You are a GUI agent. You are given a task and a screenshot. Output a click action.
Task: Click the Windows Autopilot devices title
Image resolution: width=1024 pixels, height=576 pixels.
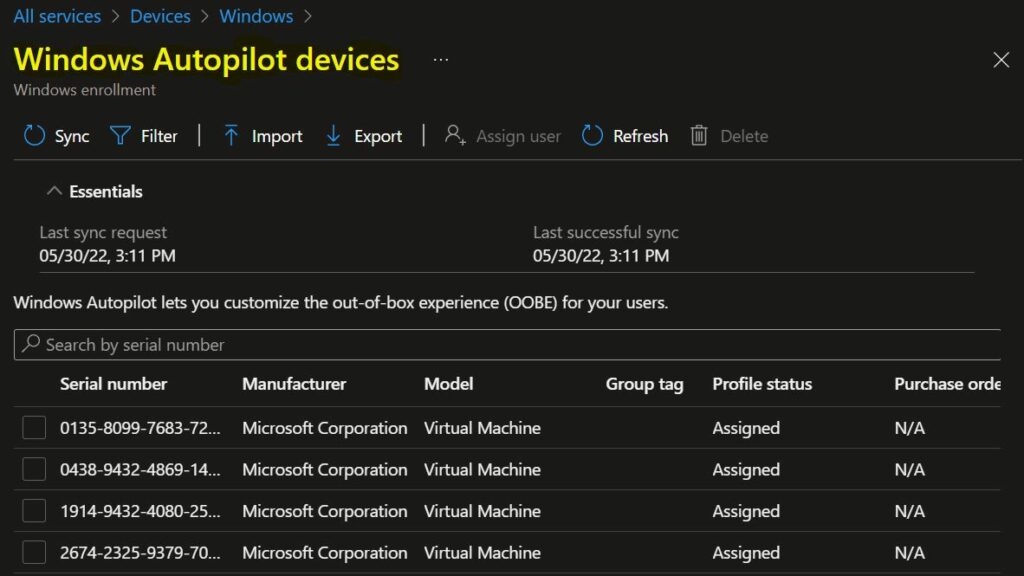click(206, 59)
